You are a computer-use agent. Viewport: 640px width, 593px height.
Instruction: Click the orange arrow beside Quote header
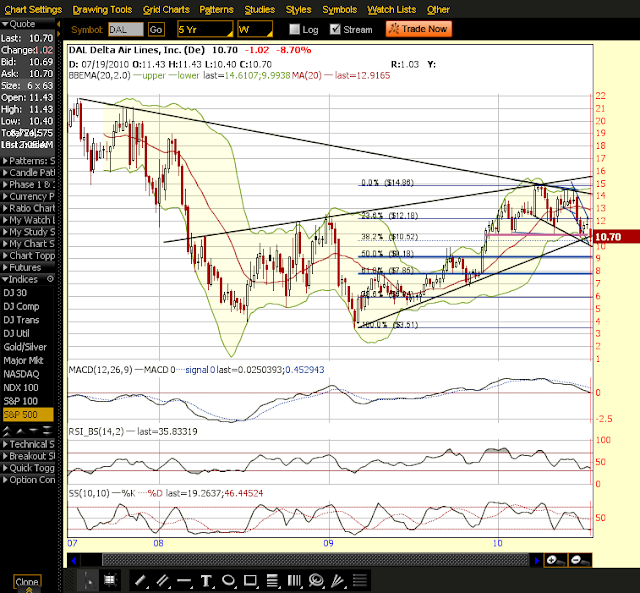click(59, 24)
